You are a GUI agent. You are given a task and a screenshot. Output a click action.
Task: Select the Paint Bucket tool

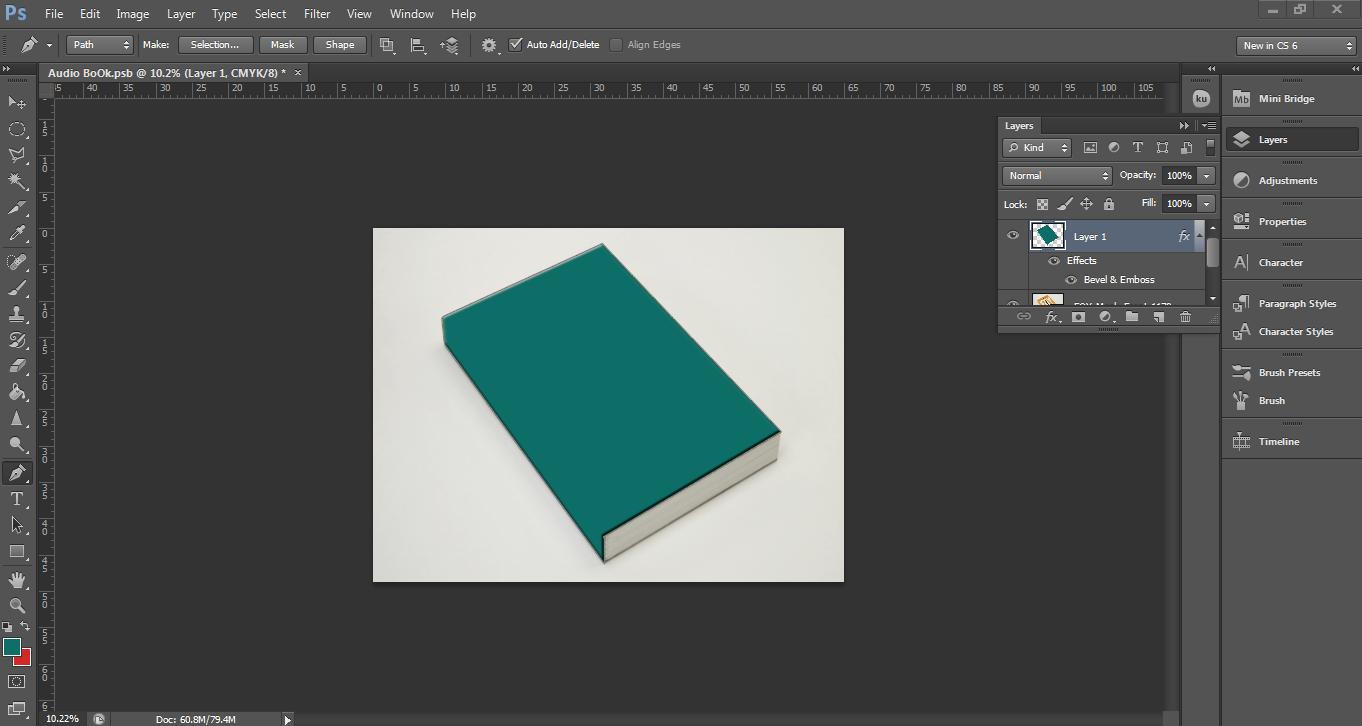pyautogui.click(x=17, y=392)
